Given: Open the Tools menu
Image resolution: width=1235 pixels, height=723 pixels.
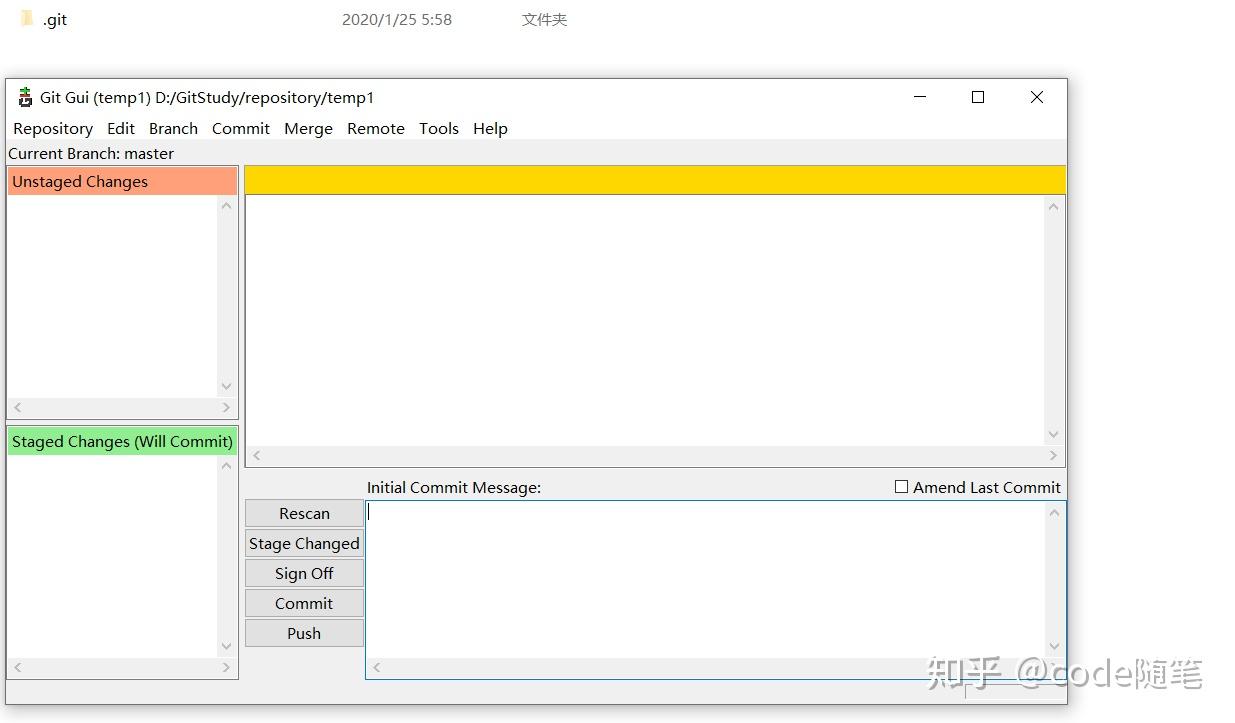Looking at the screenshot, I should tap(439, 128).
